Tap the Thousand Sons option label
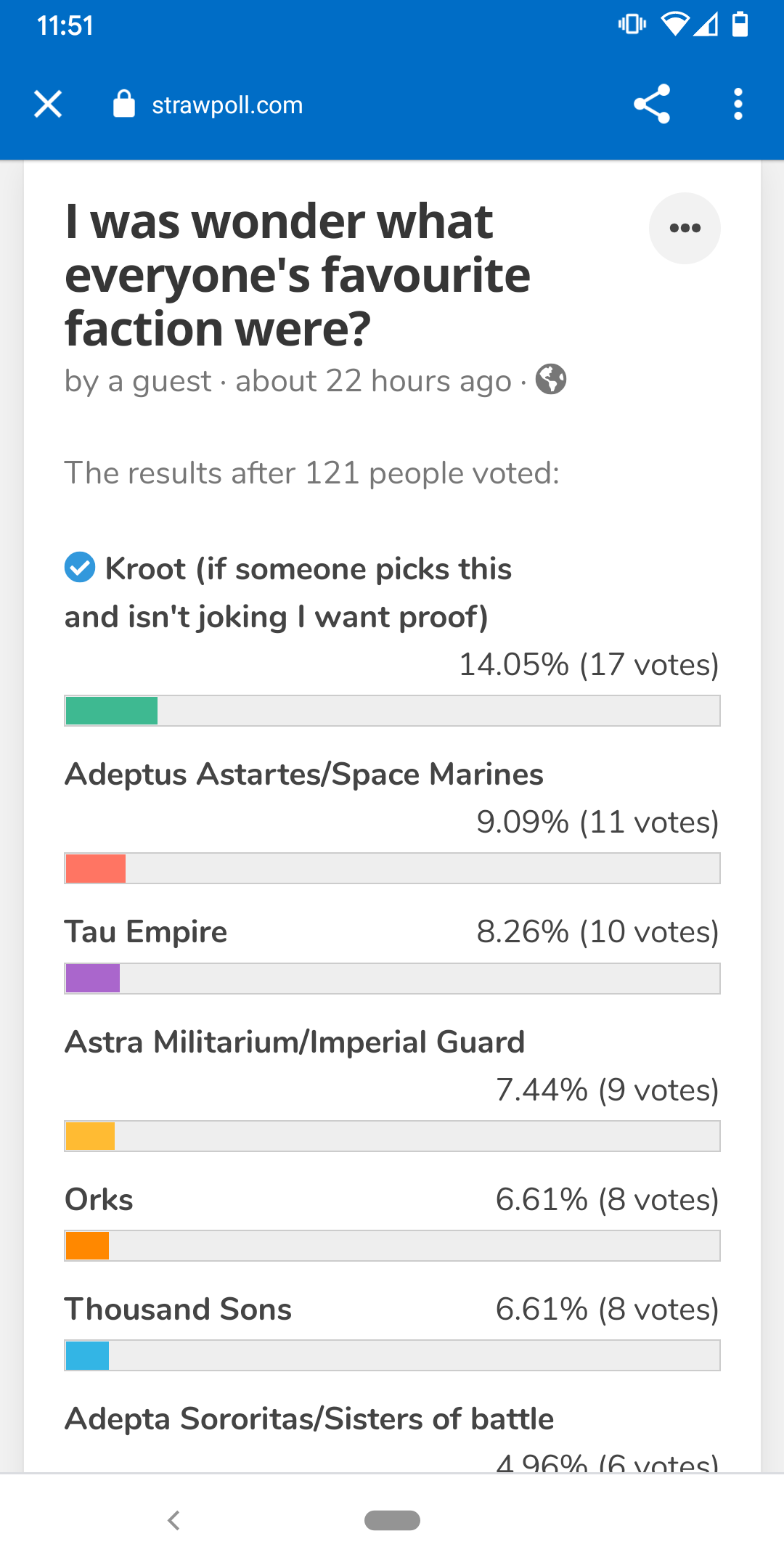Viewport: 784px width, 1568px height. (178, 1310)
